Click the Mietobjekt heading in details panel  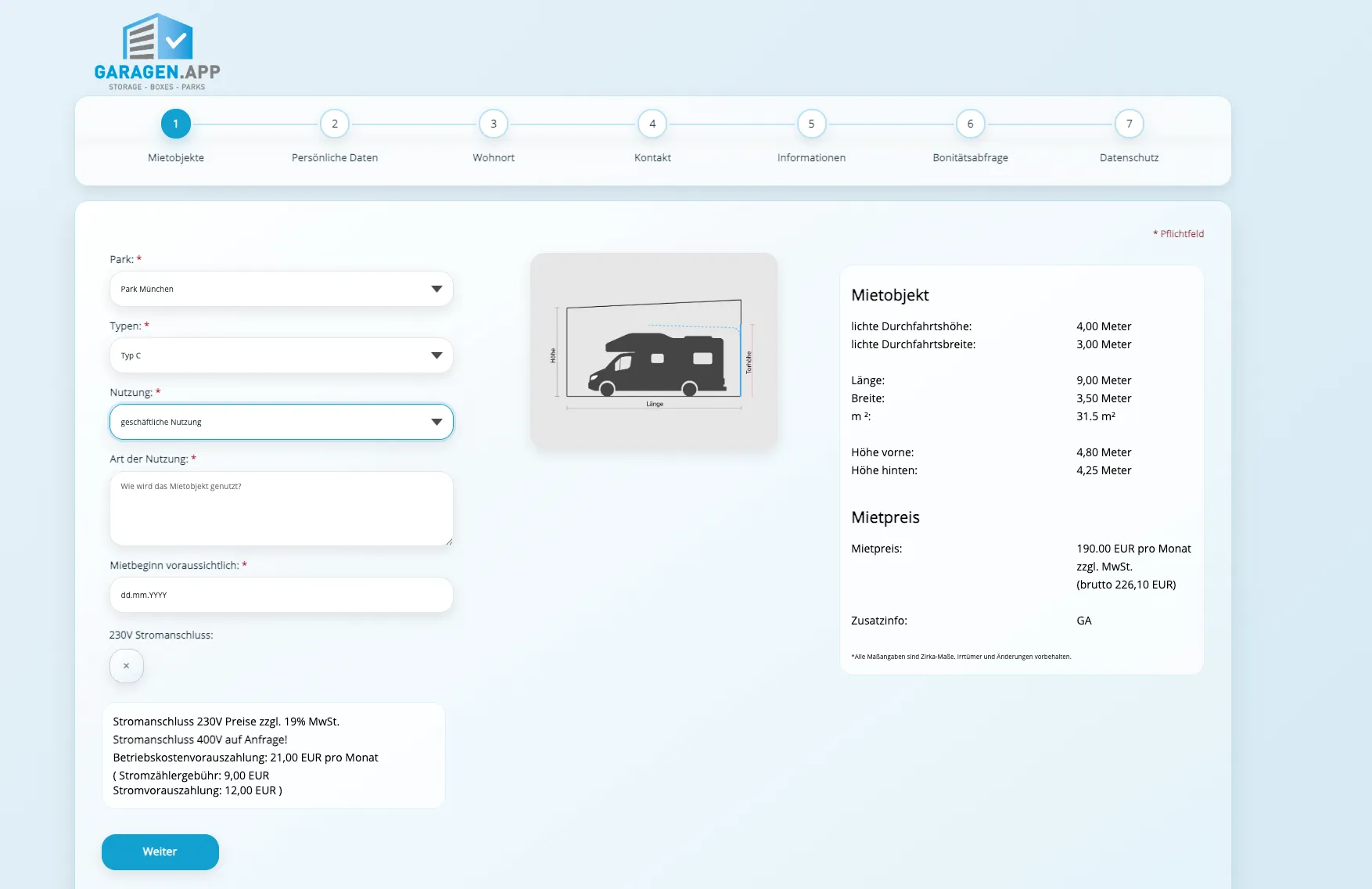coord(890,295)
